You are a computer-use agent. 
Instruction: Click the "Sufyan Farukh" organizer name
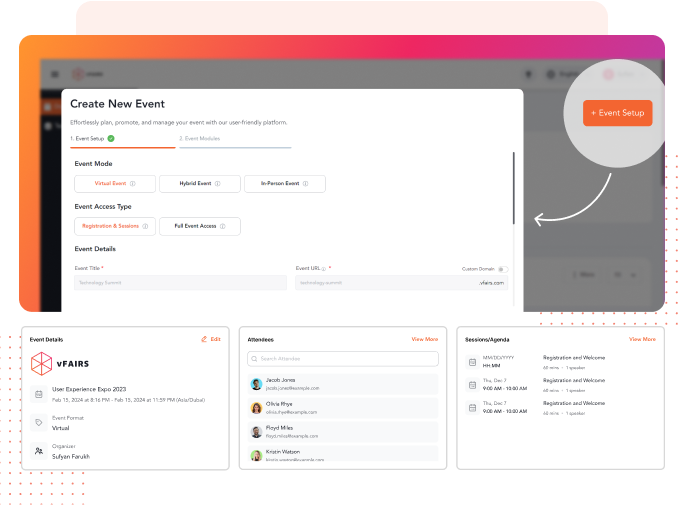point(71,457)
